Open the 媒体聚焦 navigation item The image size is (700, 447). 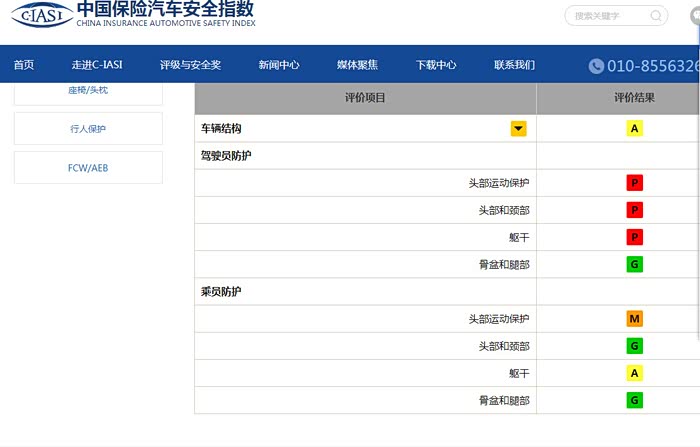pos(357,65)
